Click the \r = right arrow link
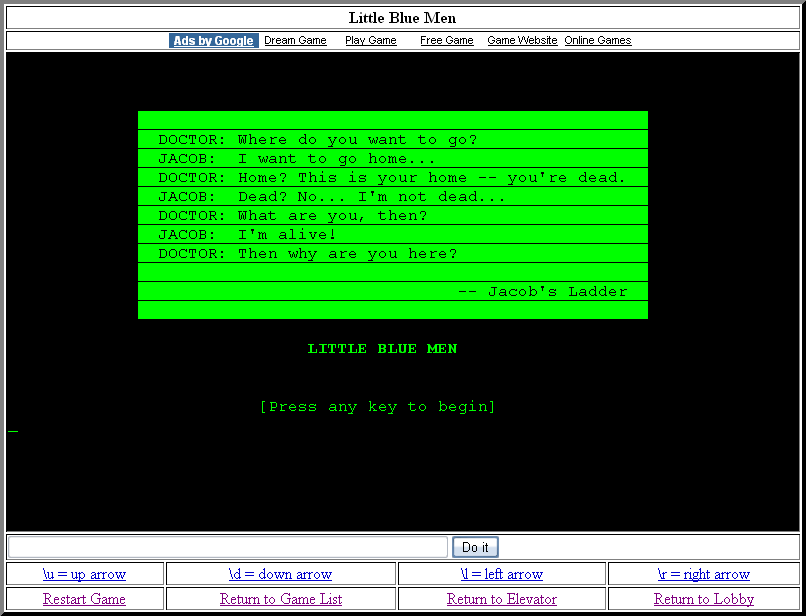Screen dimensions: 806x616 703,574
